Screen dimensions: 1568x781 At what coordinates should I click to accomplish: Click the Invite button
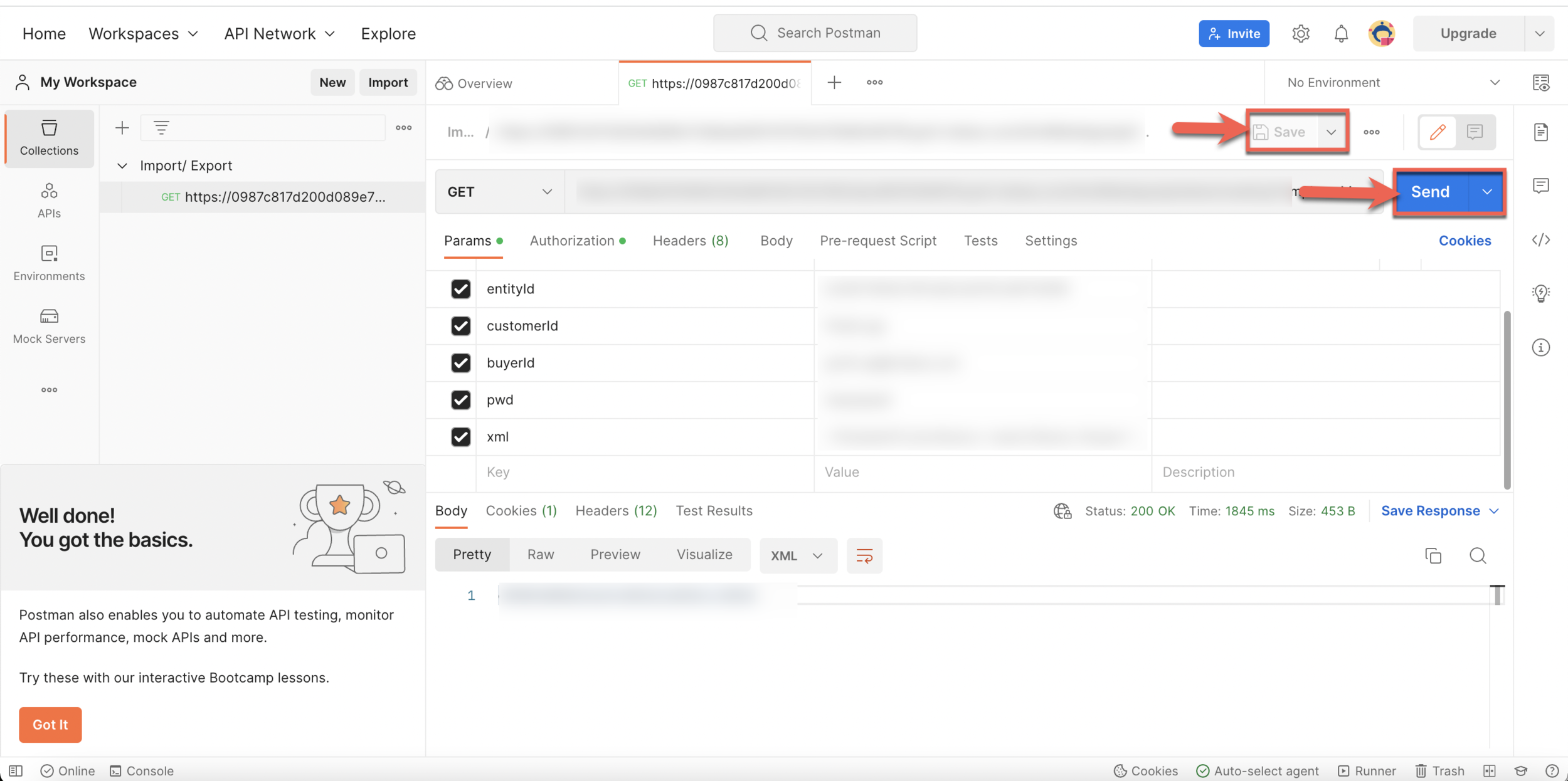(x=1234, y=33)
